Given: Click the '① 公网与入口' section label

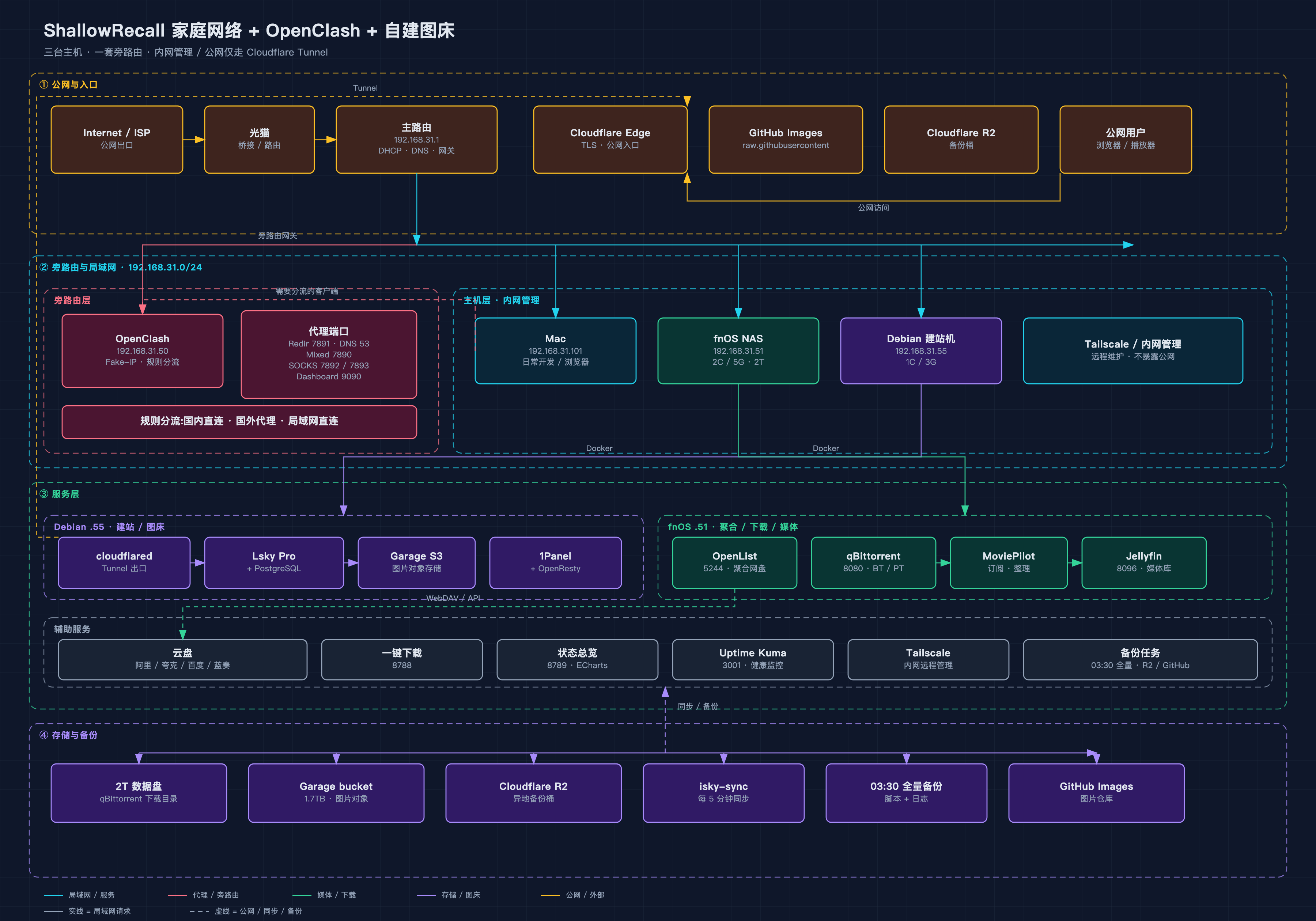Looking at the screenshot, I should (x=68, y=85).
